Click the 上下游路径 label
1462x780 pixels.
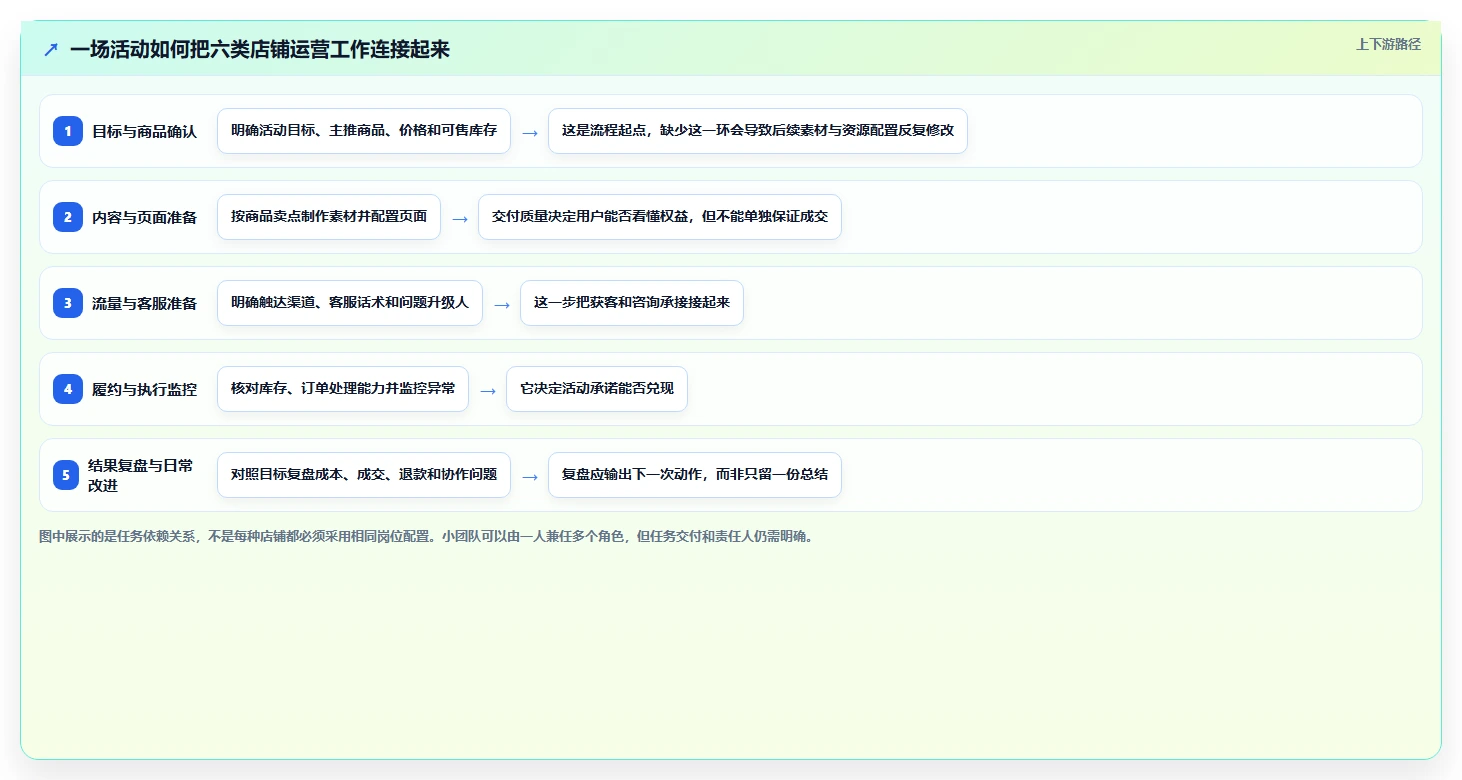pyautogui.click(x=1388, y=44)
